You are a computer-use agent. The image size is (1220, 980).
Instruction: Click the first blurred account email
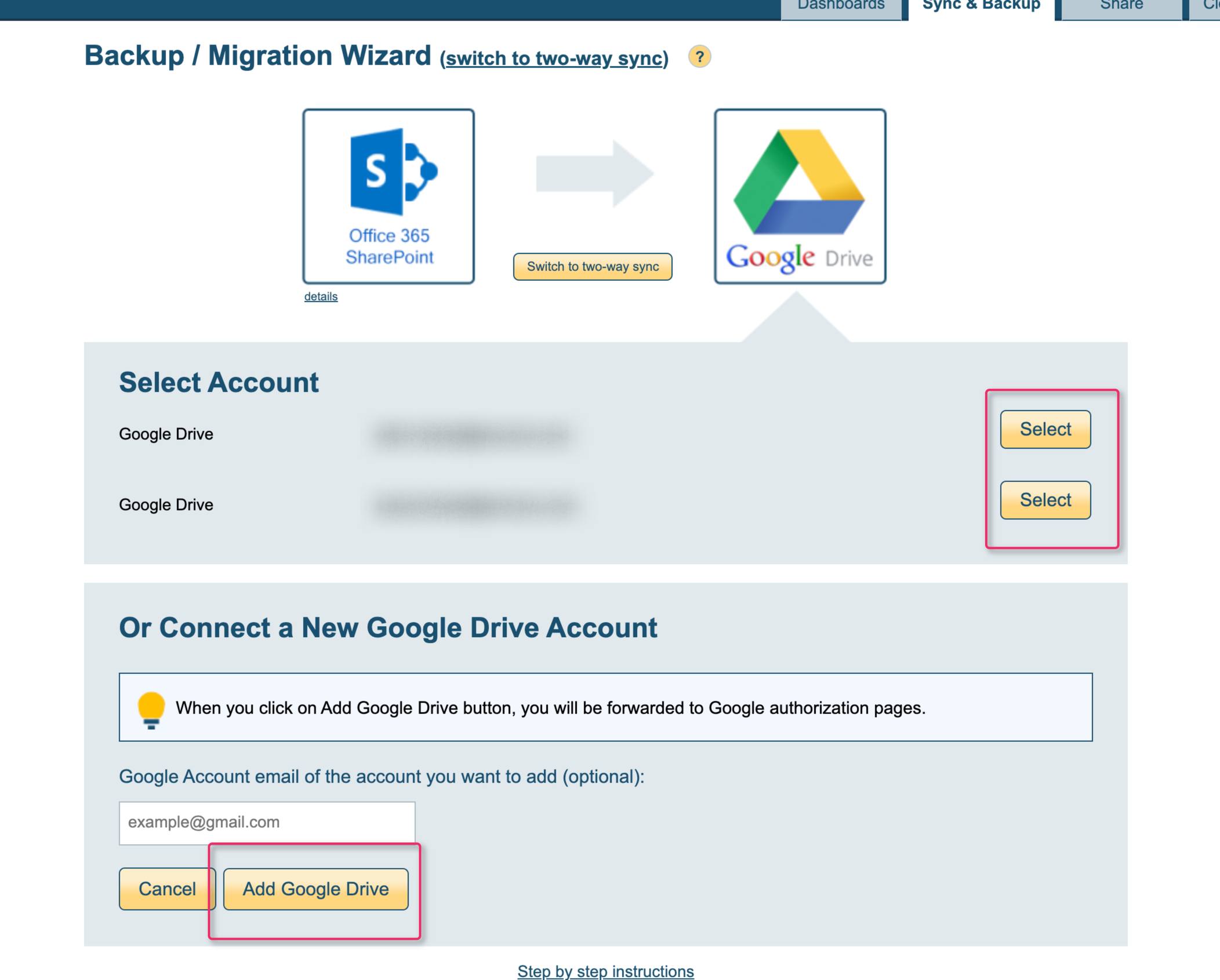[473, 435]
